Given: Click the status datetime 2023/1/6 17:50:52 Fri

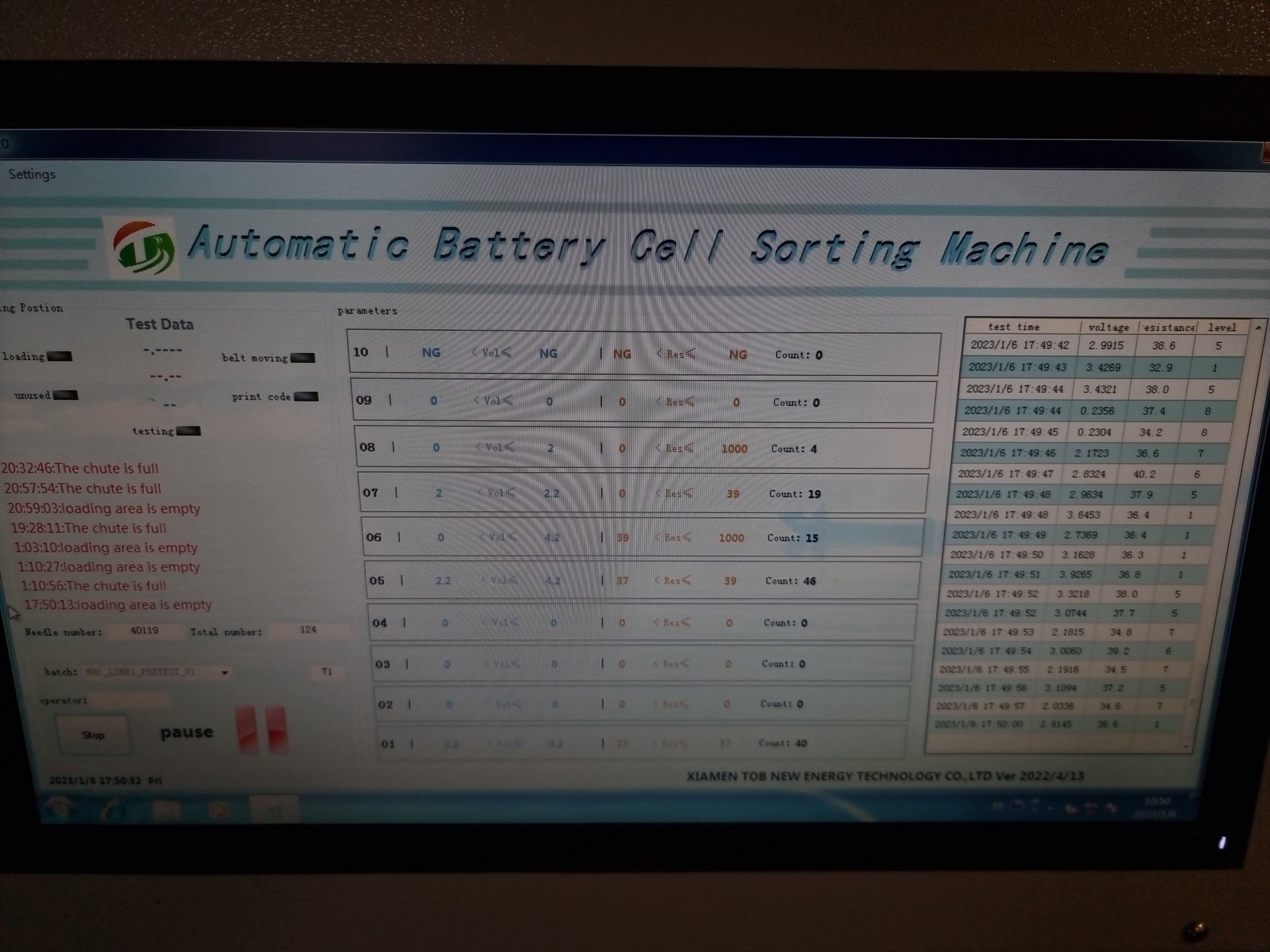Looking at the screenshot, I should point(106,780).
